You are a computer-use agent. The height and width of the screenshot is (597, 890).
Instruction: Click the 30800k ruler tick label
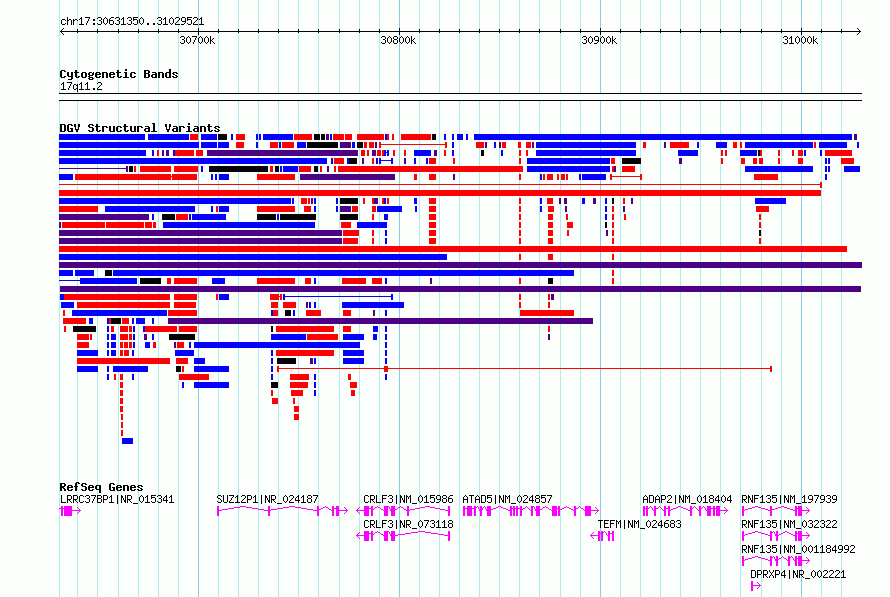coord(398,40)
